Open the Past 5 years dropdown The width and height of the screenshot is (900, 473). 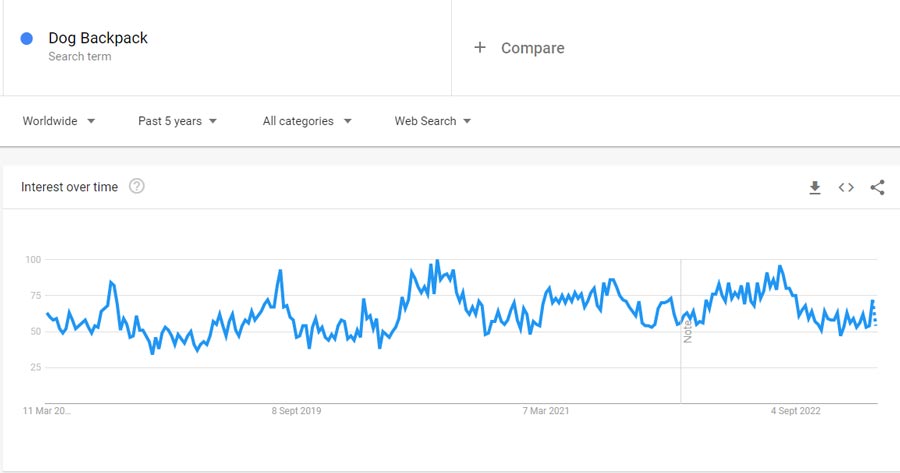pos(178,121)
